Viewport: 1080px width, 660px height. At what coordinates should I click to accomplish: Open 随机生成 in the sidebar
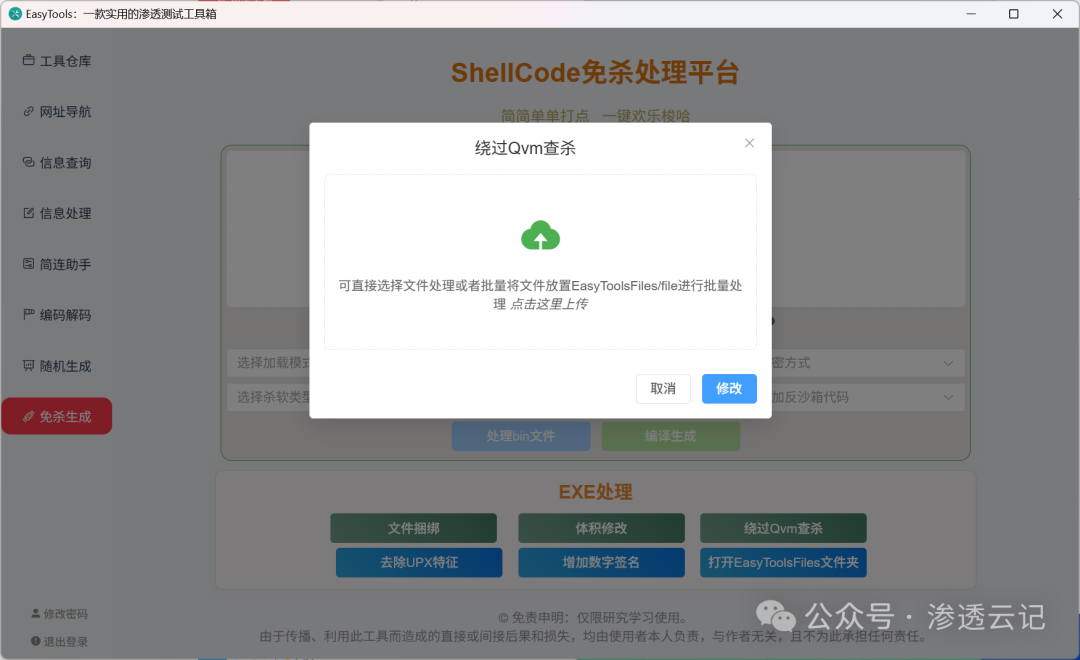point(56,366)
